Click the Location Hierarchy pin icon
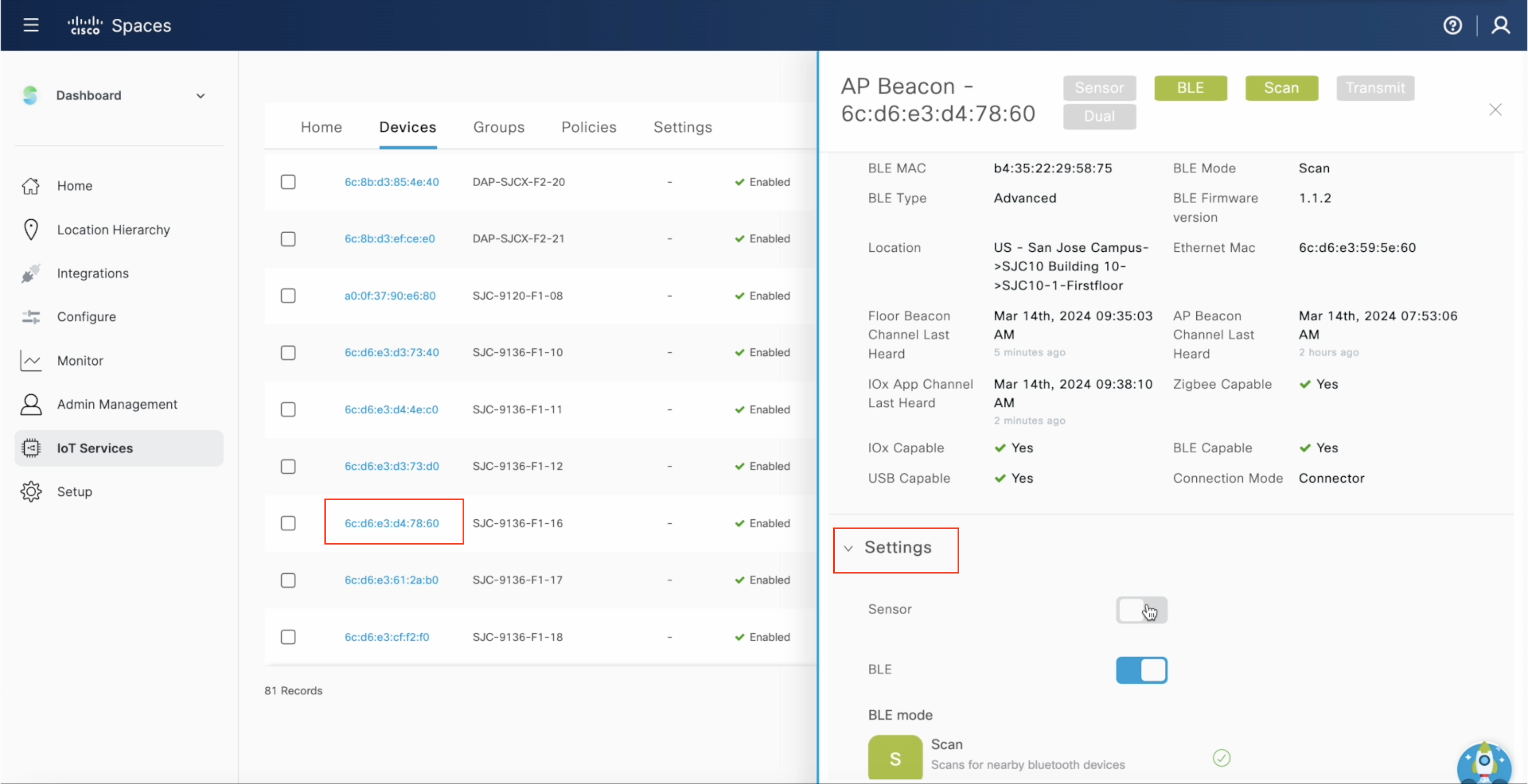The image size is (1528, 784). tap(31, 230)
